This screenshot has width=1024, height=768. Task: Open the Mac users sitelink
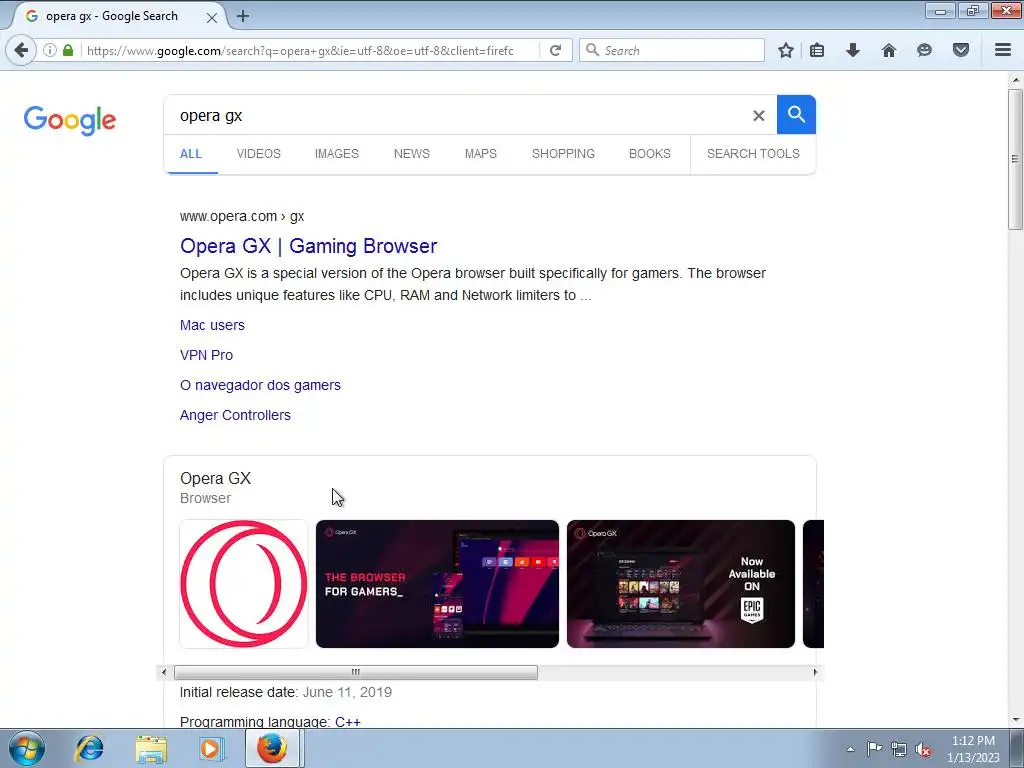[212, 325]
